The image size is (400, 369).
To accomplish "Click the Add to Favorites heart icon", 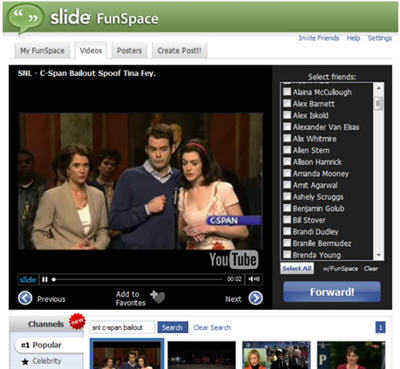I will tap(158, 297).
